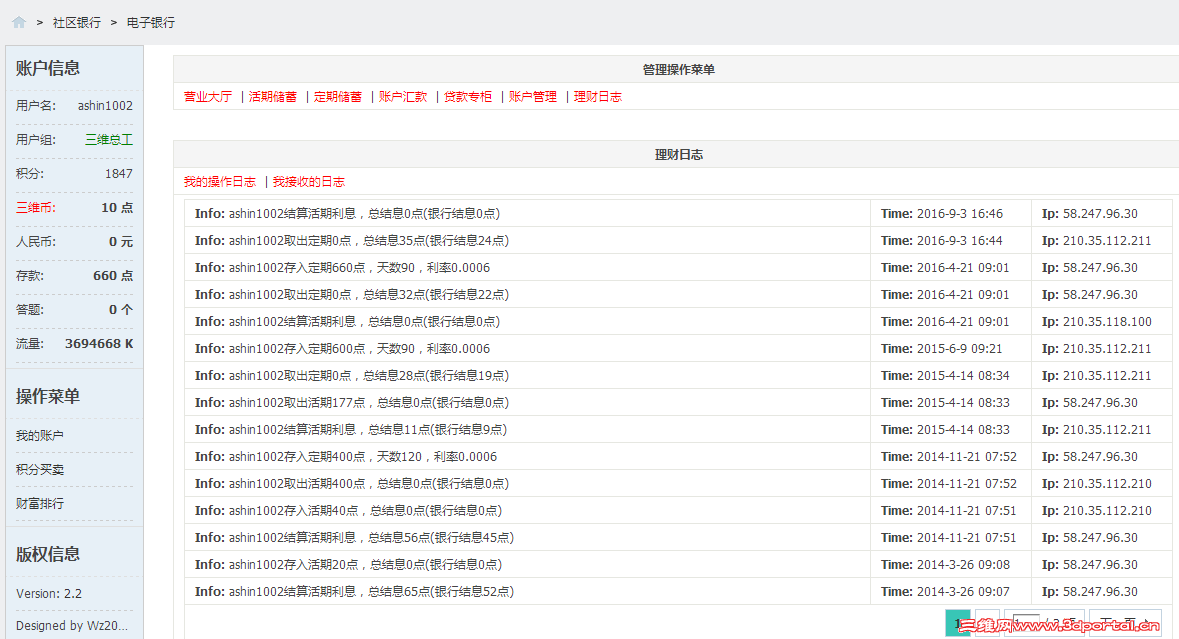The image size is (1179, 639).
Task: Go to 账户汇款 from the management menu
Action: tap(402, 97)
